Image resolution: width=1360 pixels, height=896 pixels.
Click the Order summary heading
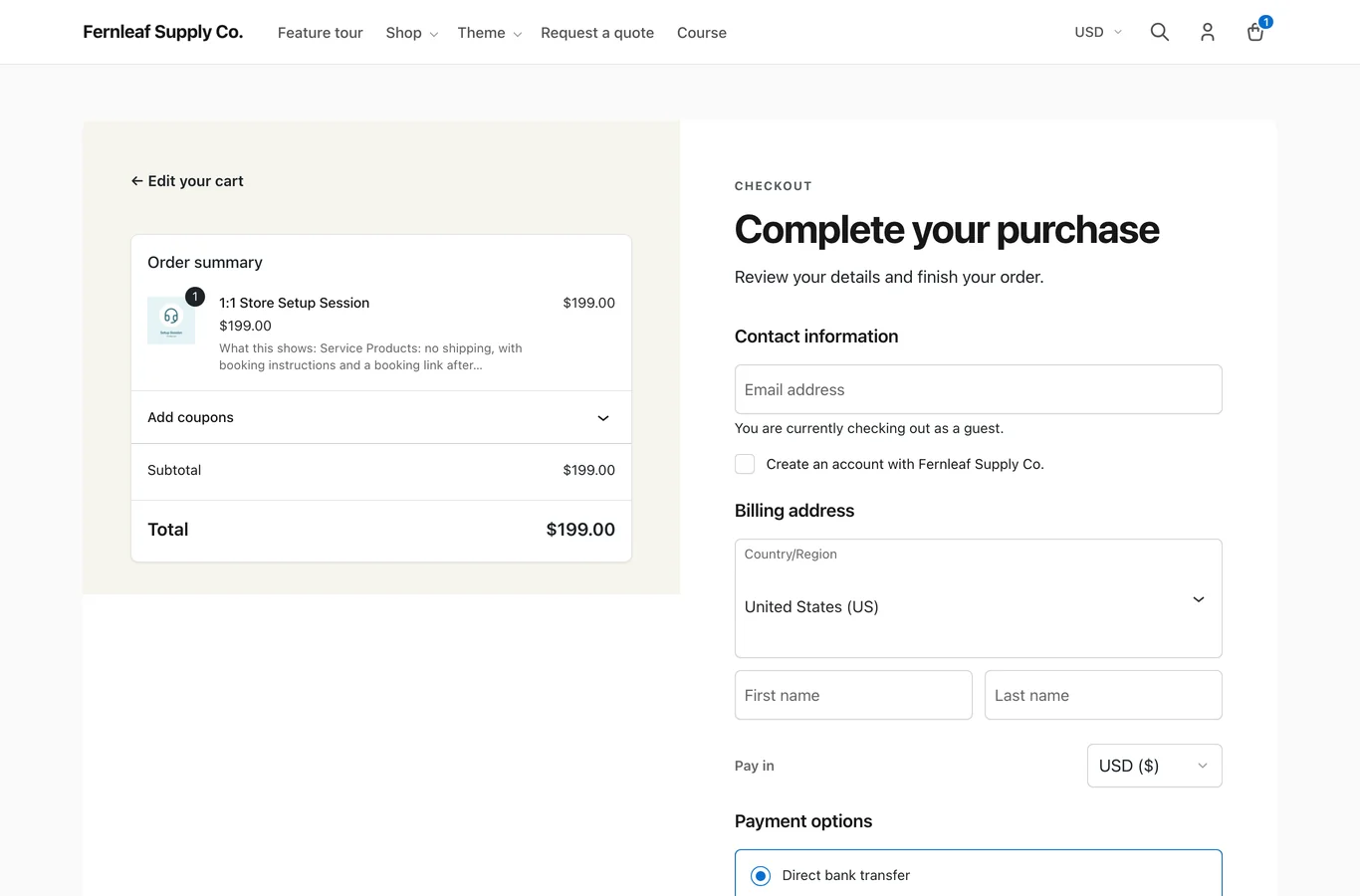coord(205,262)
